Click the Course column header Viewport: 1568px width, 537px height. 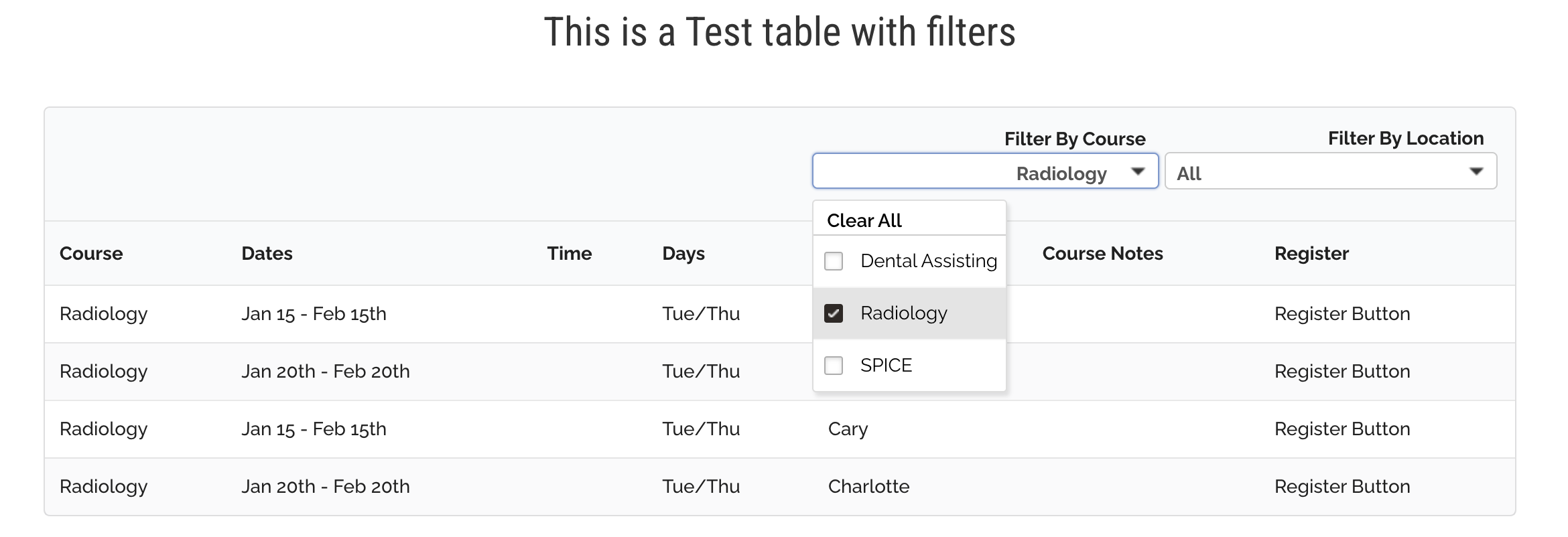coord(91,254)
